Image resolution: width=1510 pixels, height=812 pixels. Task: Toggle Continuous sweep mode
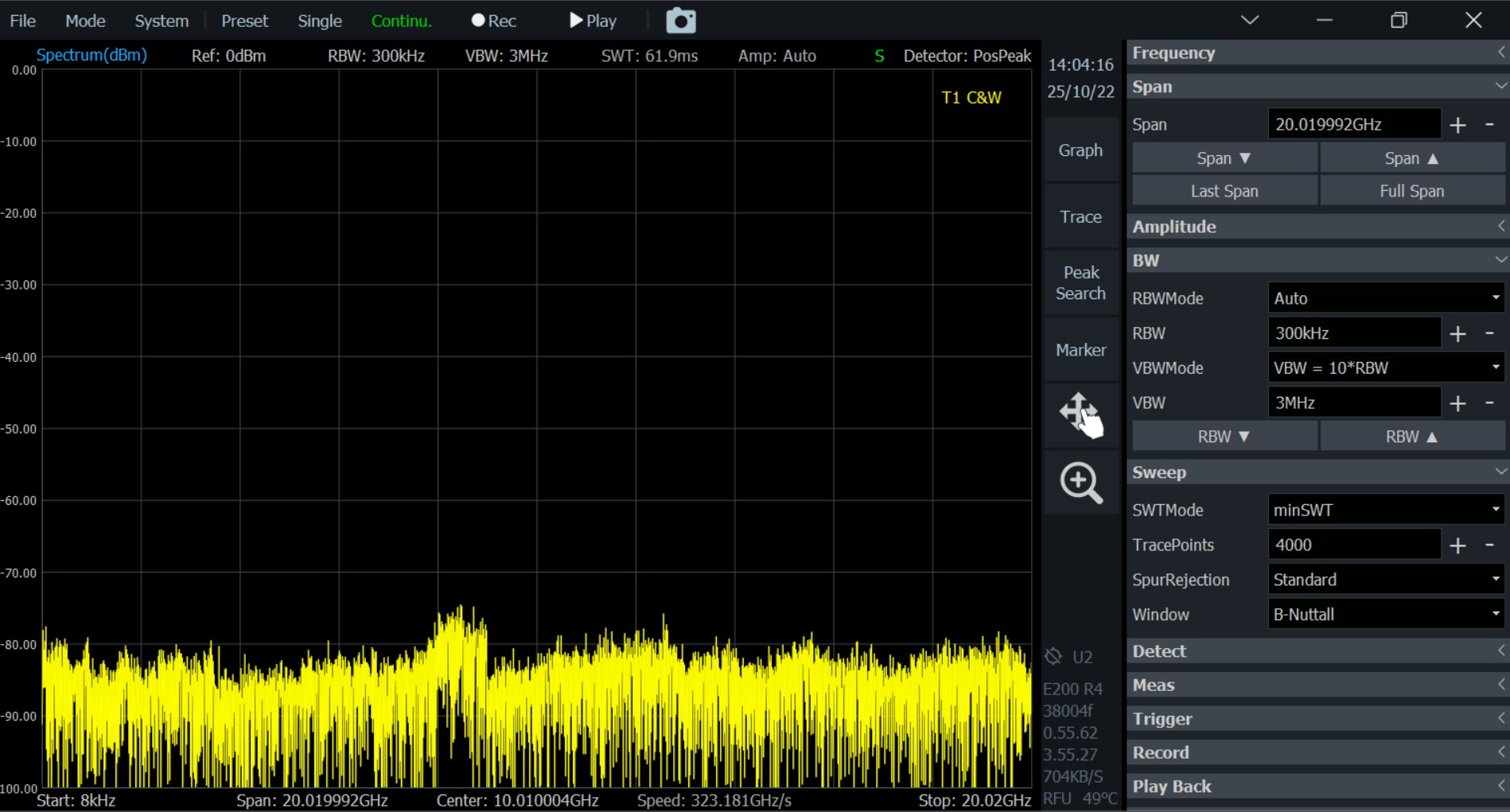[401, 21]
